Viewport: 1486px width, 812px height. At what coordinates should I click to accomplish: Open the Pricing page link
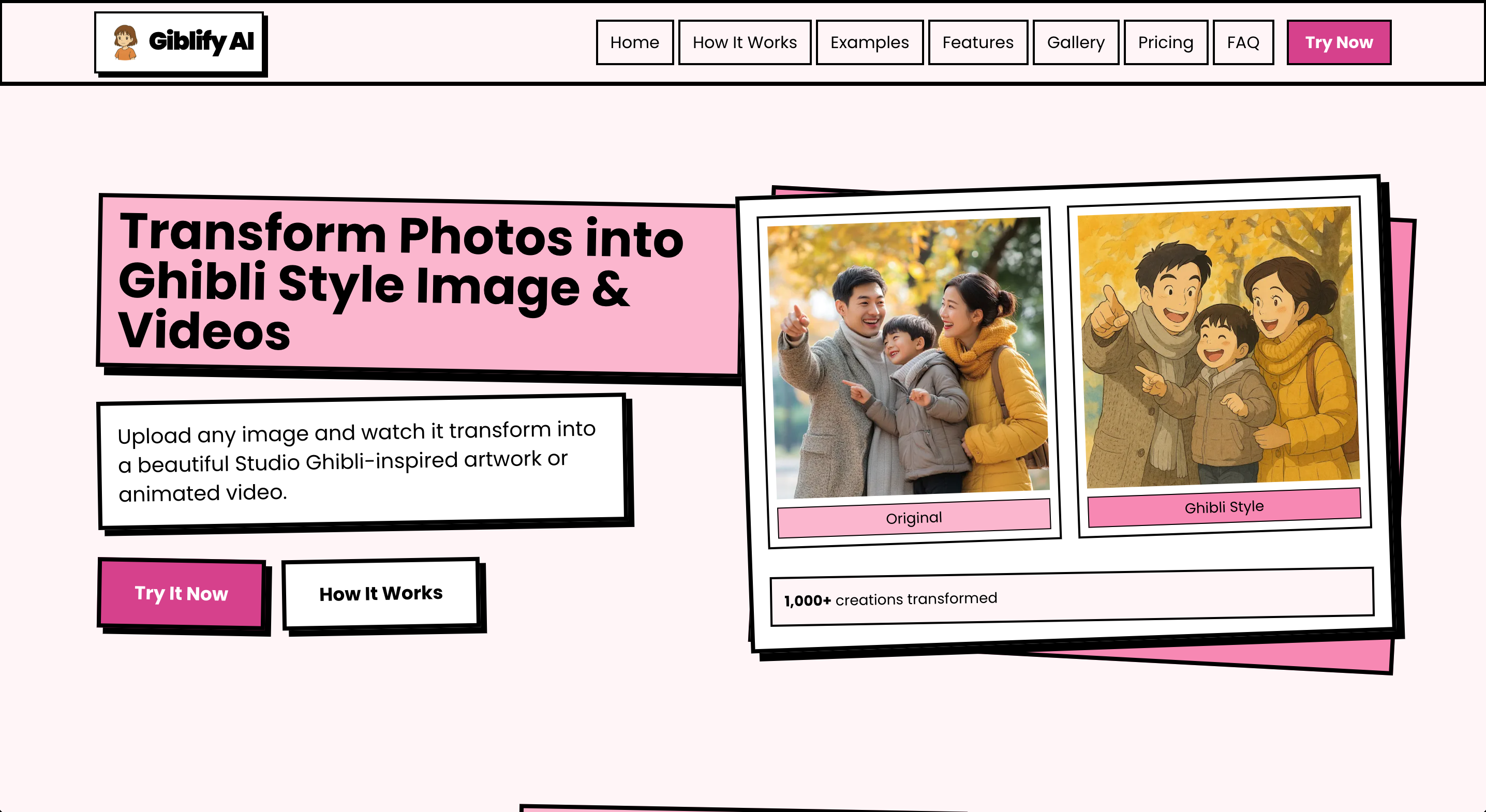[1165, 43]
